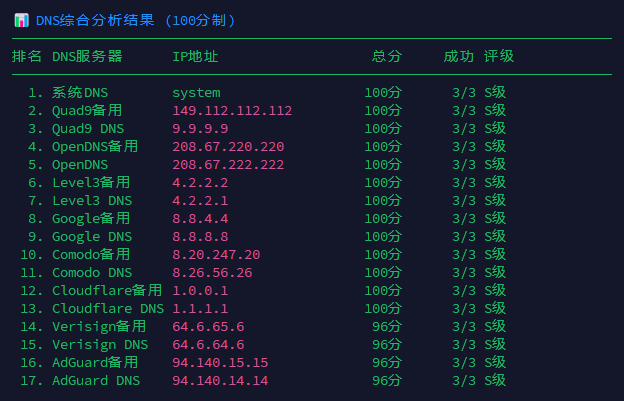The image size is (624, 401).
Task: Click the column header "DNS服务器"
Action: [87, 56]
